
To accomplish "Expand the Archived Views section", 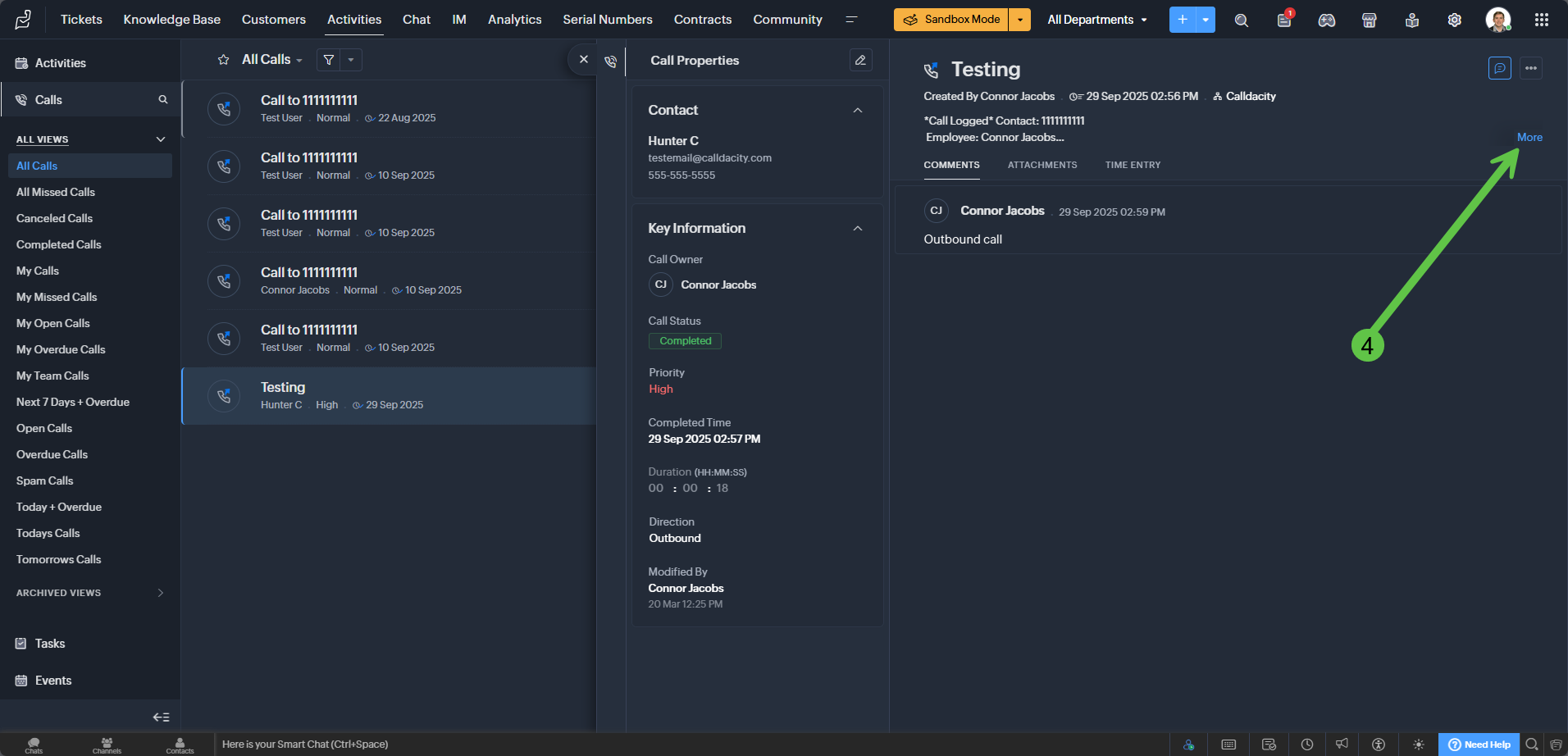I will 160,593.
